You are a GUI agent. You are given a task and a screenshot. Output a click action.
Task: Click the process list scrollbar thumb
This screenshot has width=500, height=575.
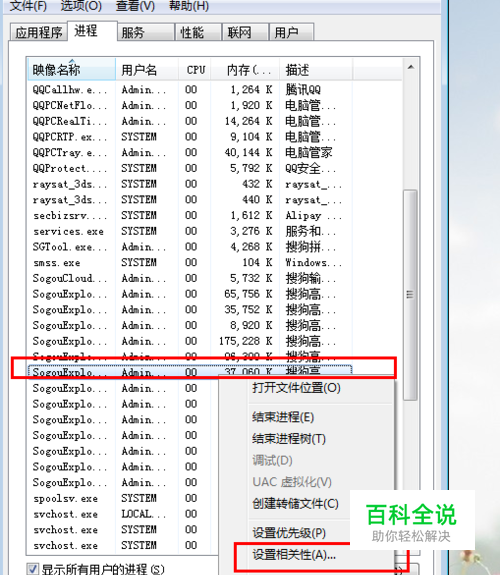click(x=410, y=295)
